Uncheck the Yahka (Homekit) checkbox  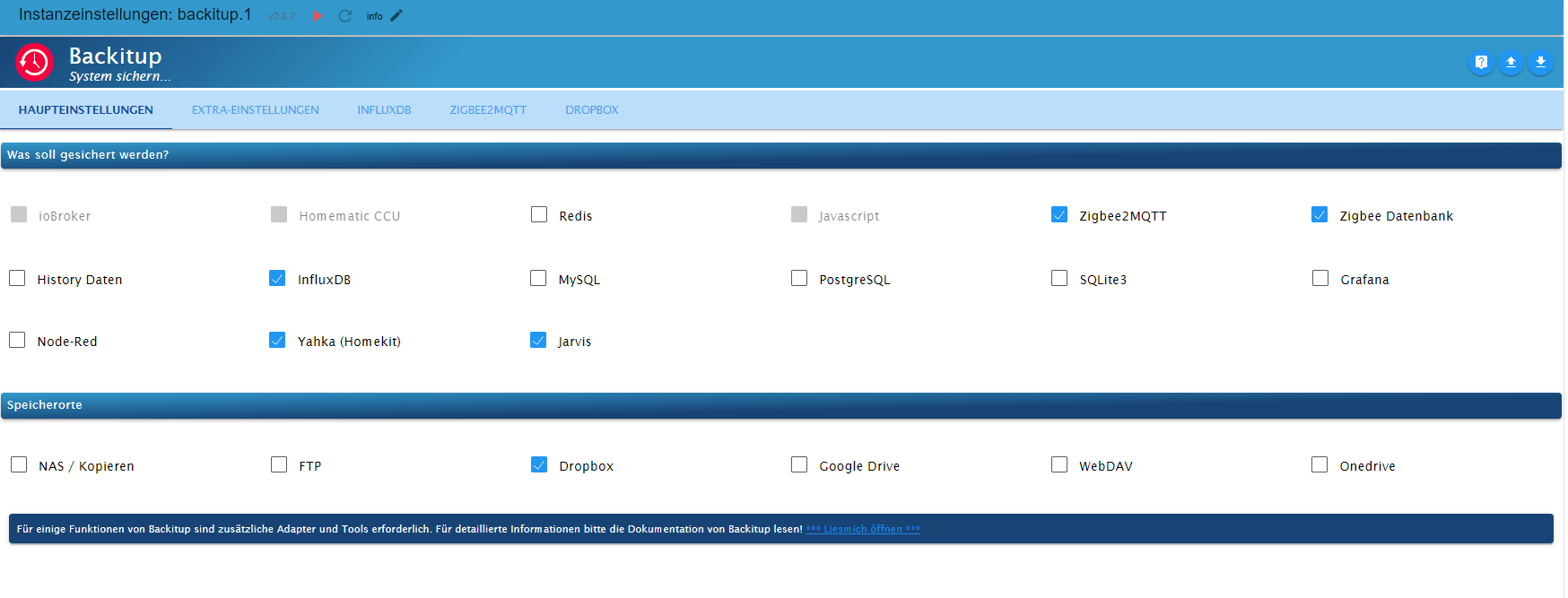tap(277, 340)
